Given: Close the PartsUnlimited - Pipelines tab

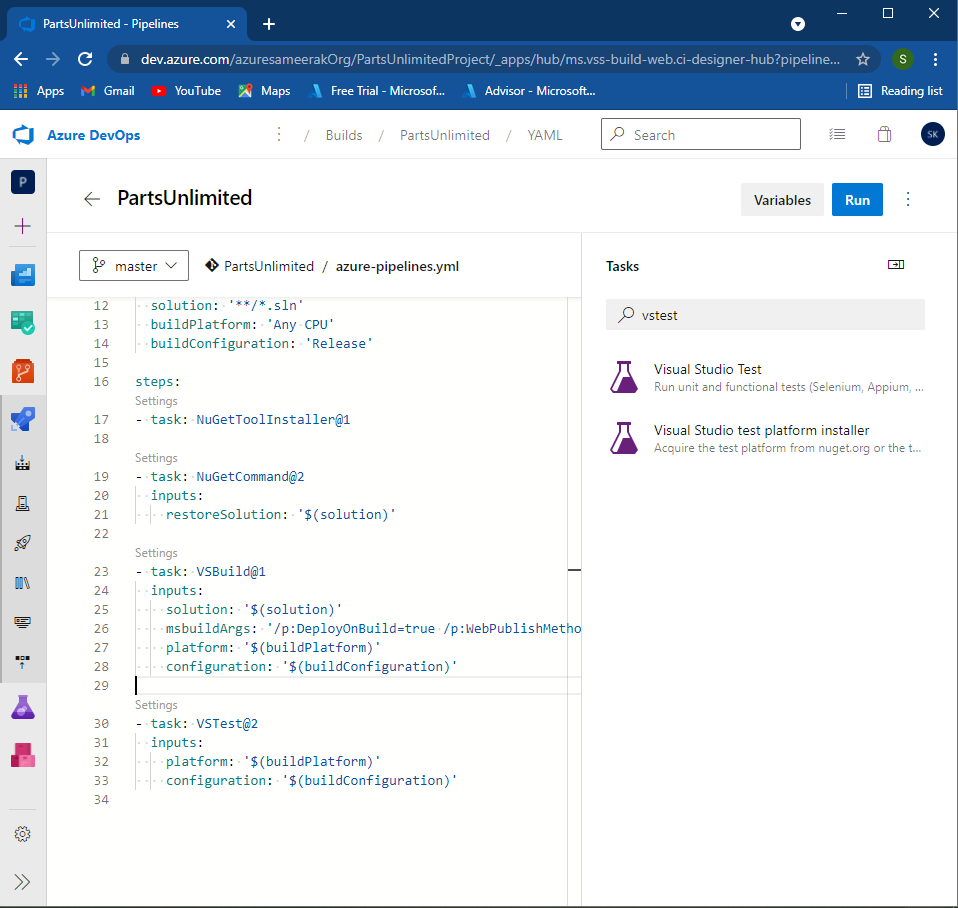Looking at the screenshot, I should coord(231,24).
